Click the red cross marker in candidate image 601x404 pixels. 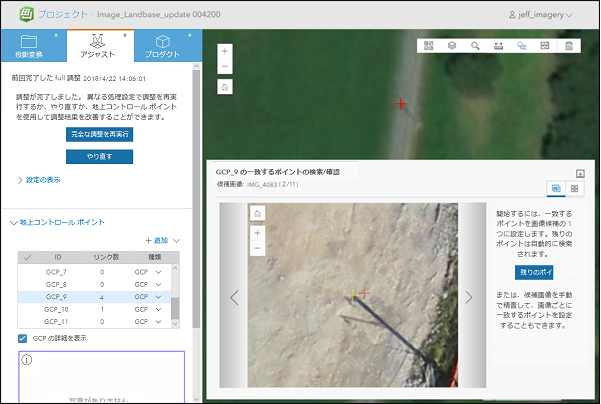(x=364, y=294)
